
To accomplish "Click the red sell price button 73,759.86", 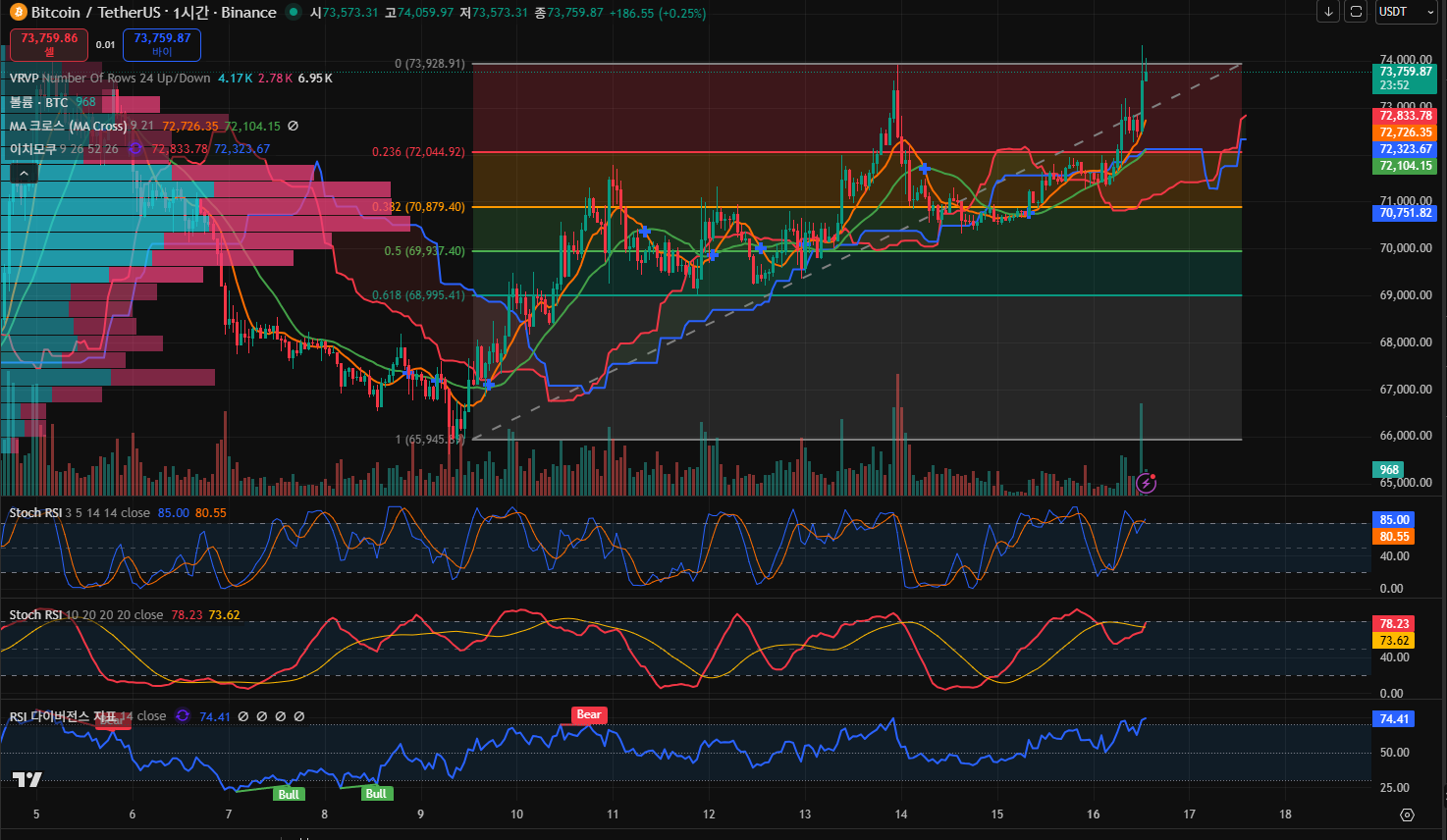I will pyautogui.click(x=49, y=44).
